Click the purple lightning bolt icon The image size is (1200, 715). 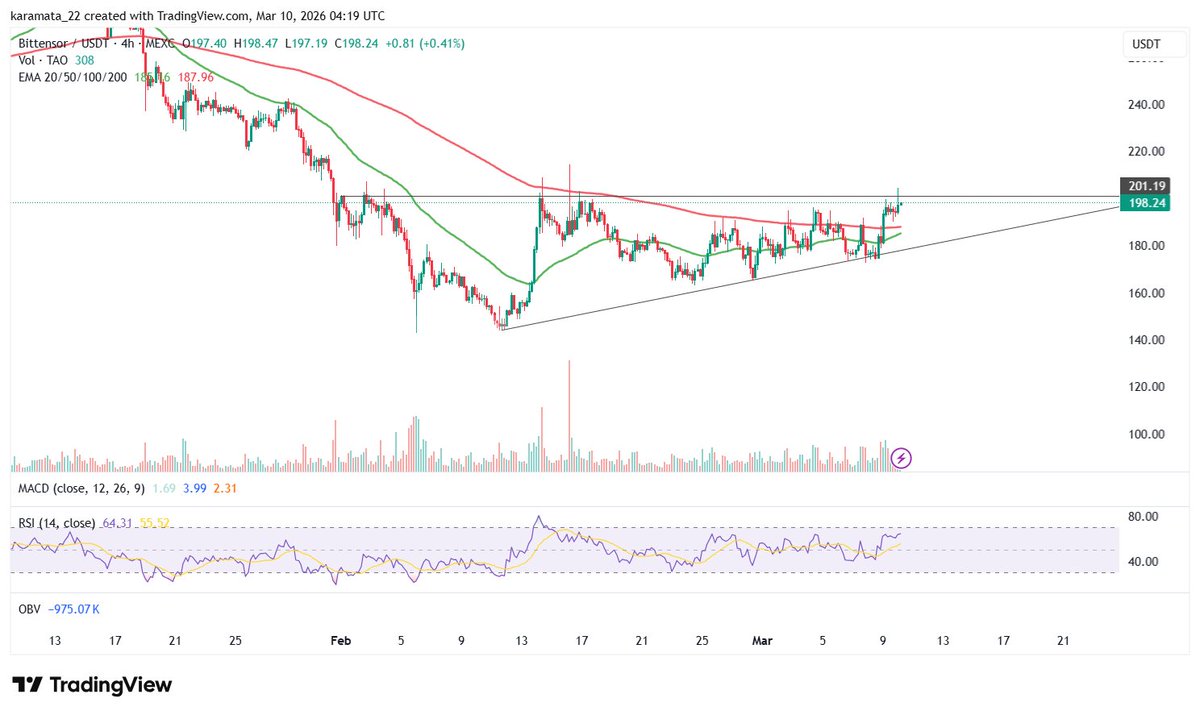coord(901,458)
